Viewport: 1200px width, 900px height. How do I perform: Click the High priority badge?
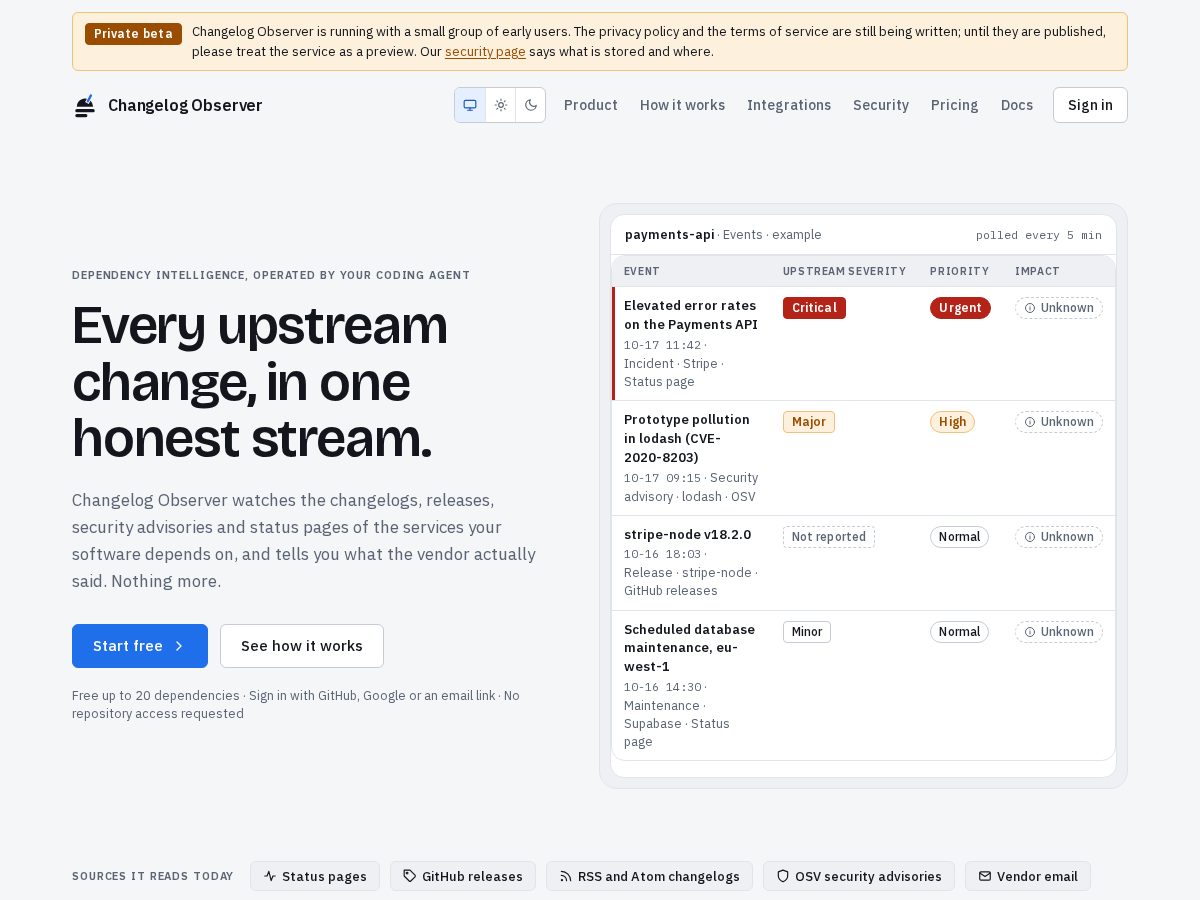(x=952, y=422)
